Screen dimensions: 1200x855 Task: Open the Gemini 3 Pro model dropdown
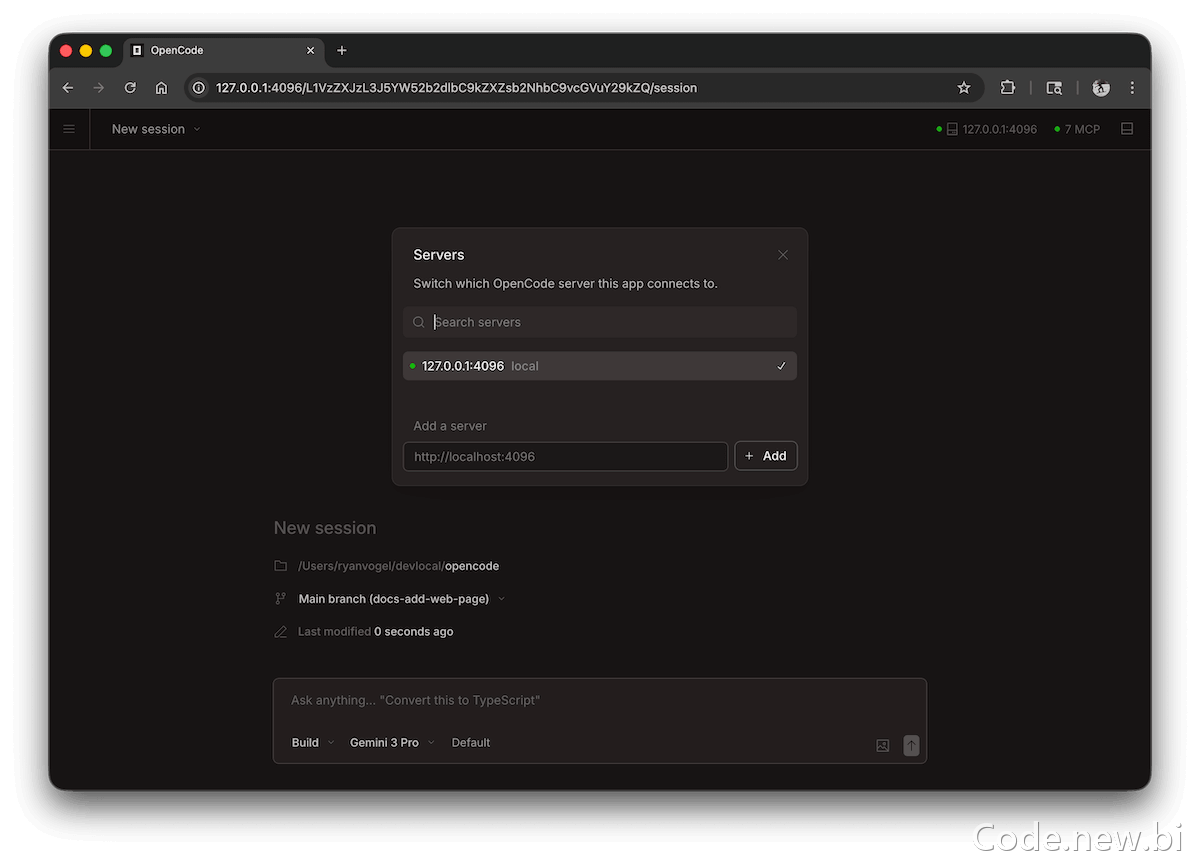coord(392,743)
